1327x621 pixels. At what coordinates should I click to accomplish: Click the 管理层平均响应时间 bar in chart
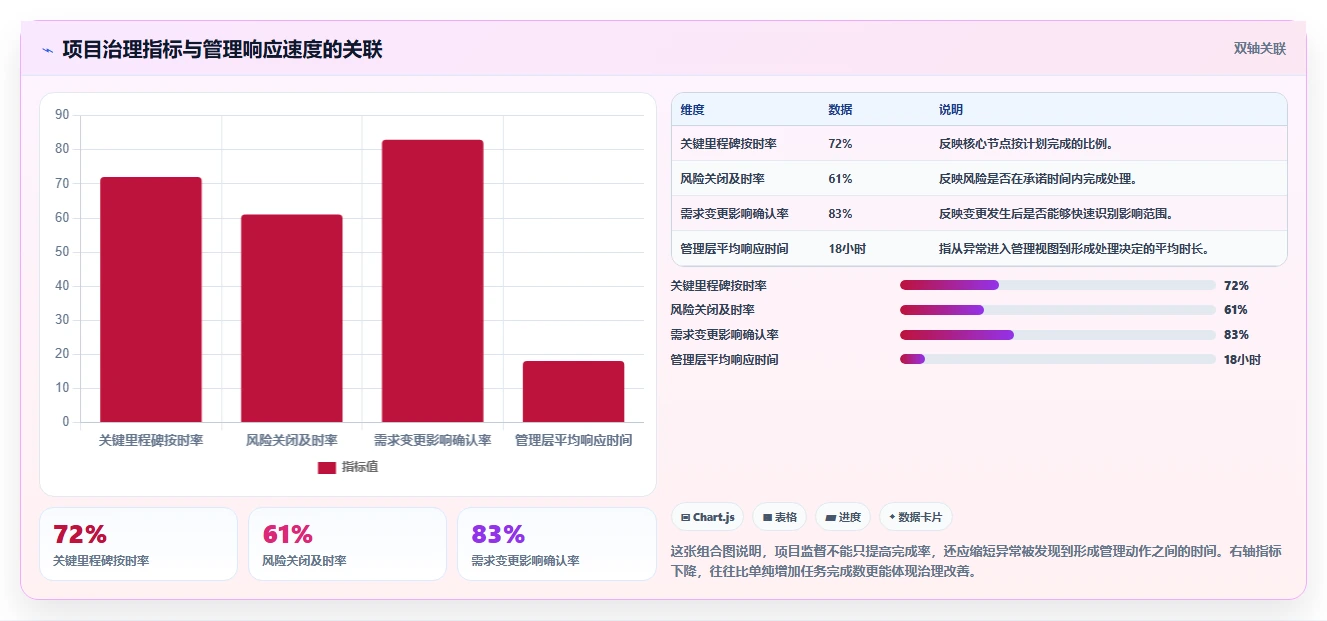[573, 391]
